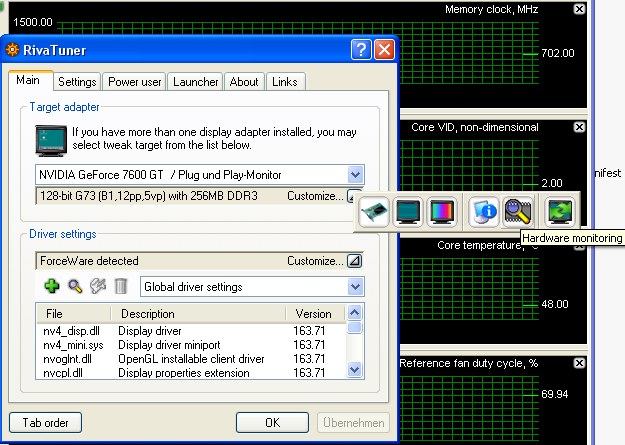Click the File column header
Image resolution: width=625 pixels, height=445 pixels.
(74, 314)
